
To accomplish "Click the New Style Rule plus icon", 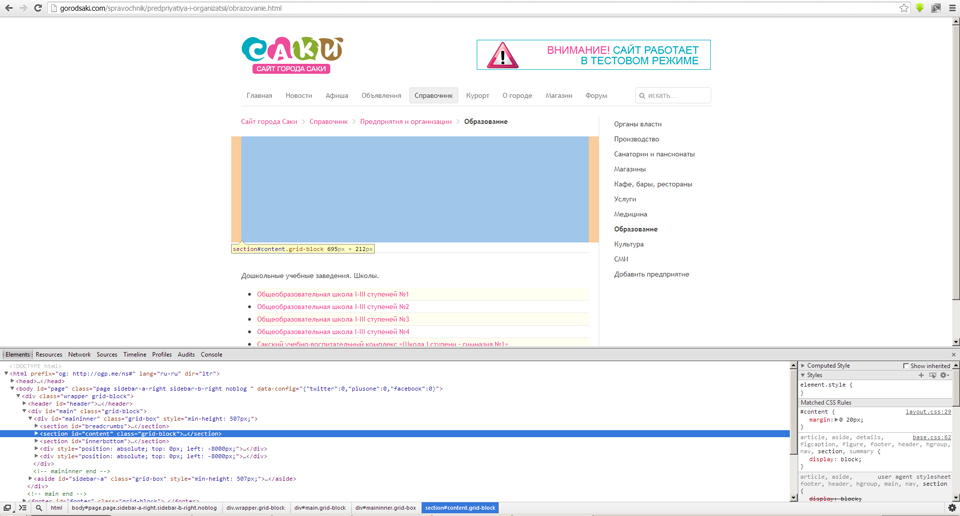I will pyautogui.click(x=921, y=375).
